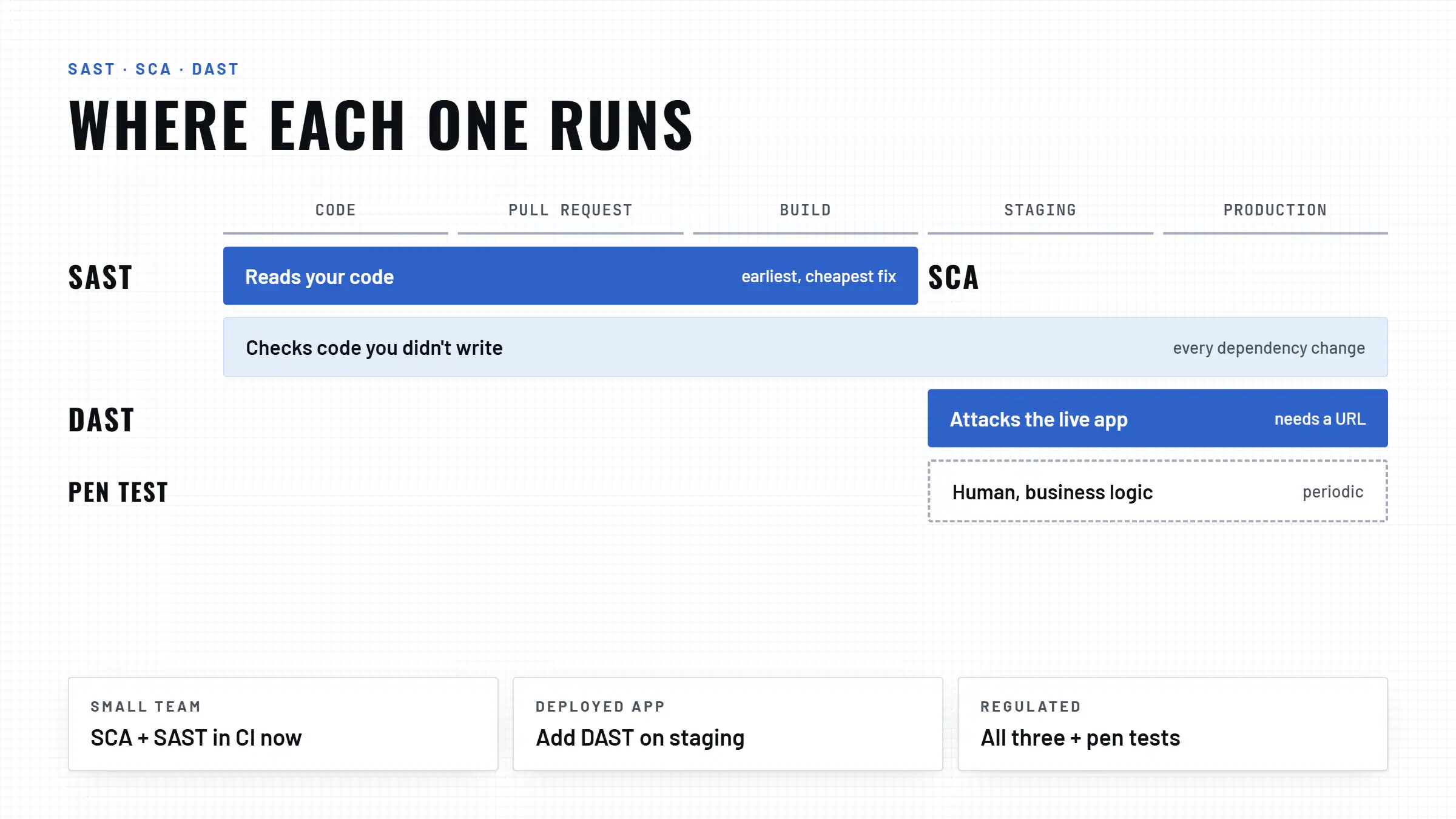Click the 'SAST · SCA · DAST' eyebrow text
Viewport: 1456px width, 819px height.
pyautogui.click(x=153, y=69)
